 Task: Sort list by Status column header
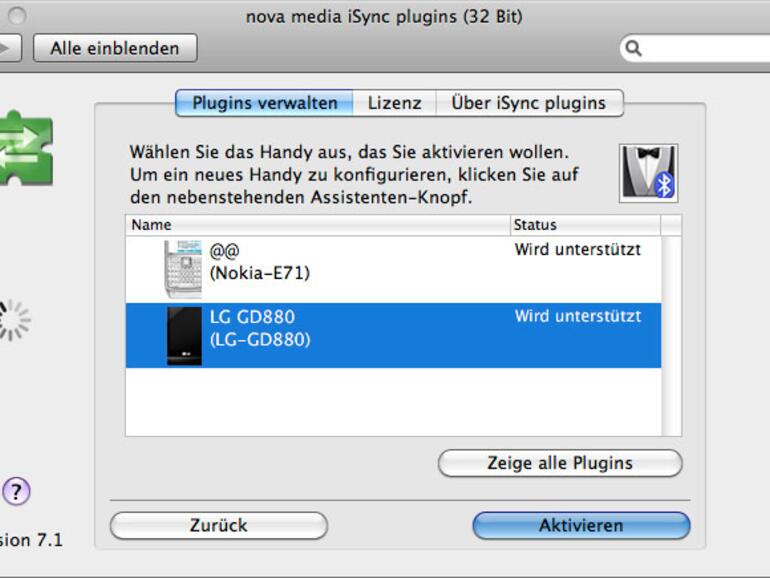point(585,225)
